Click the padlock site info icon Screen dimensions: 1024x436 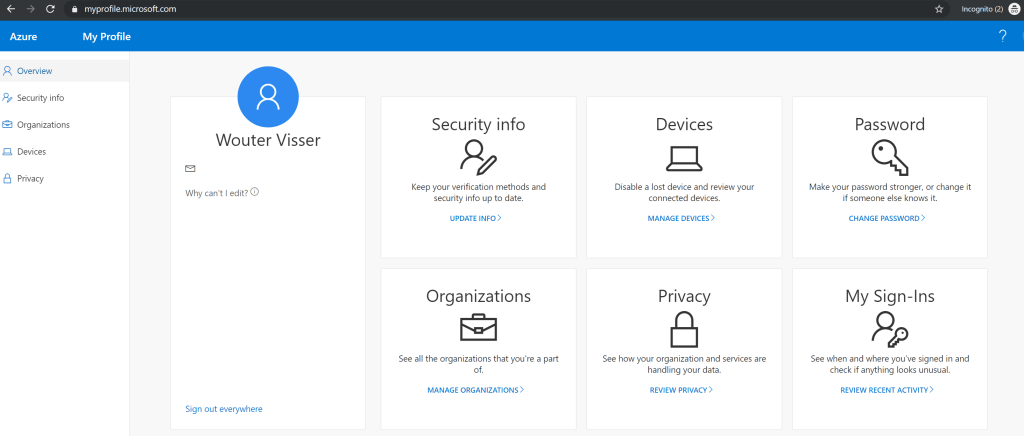tap(74, 9)
